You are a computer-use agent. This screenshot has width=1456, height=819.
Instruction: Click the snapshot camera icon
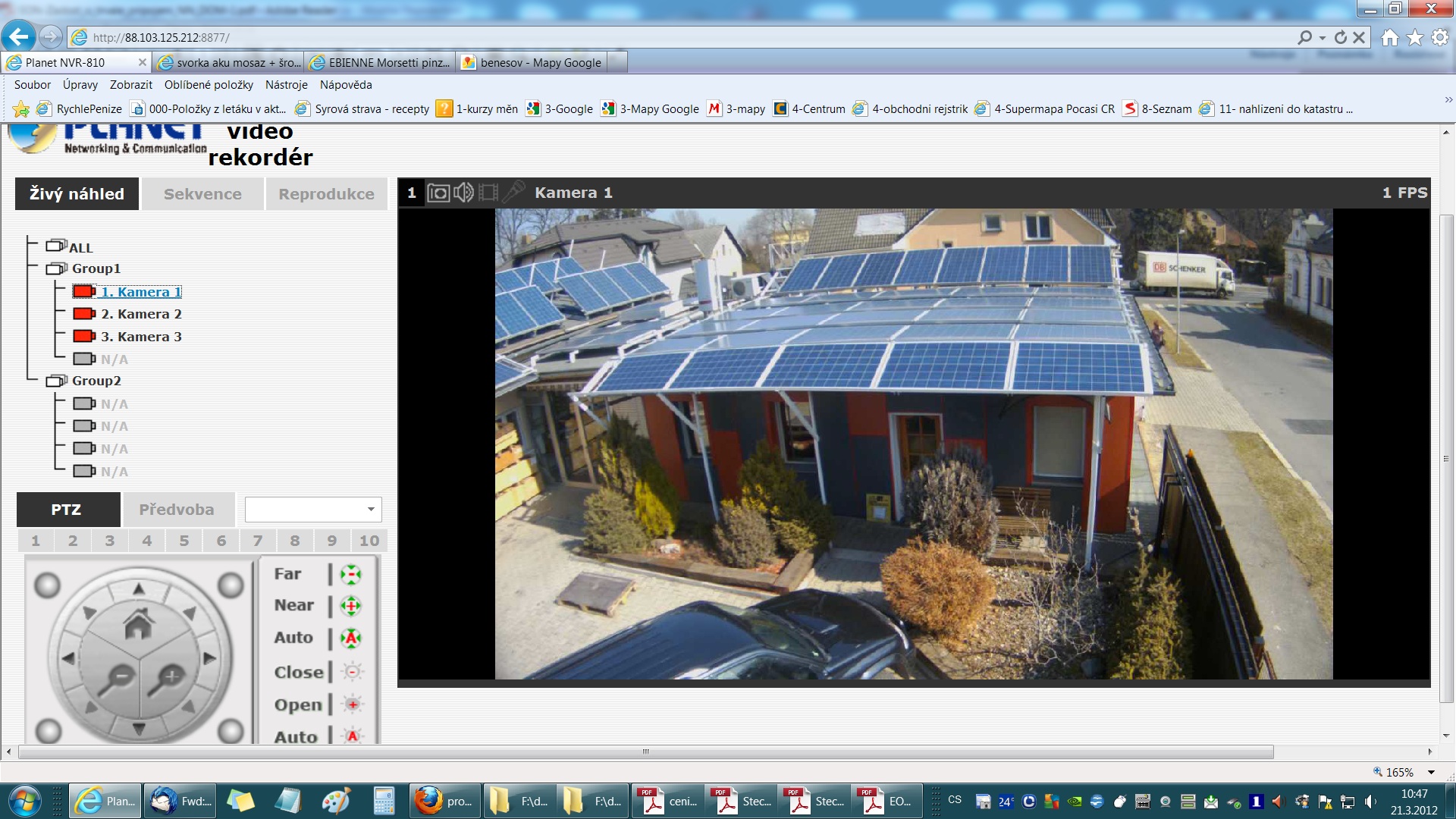[438, 193]
